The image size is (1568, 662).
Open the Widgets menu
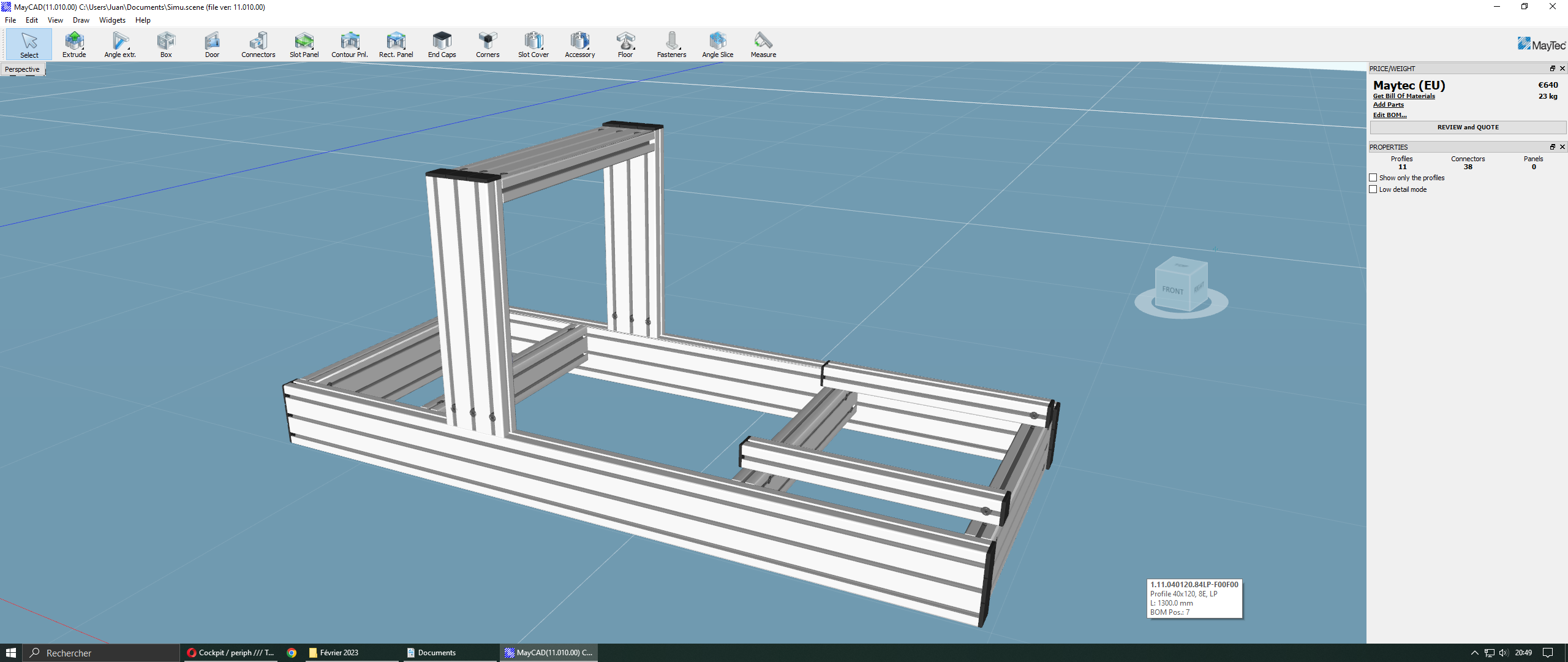(112, 20)
